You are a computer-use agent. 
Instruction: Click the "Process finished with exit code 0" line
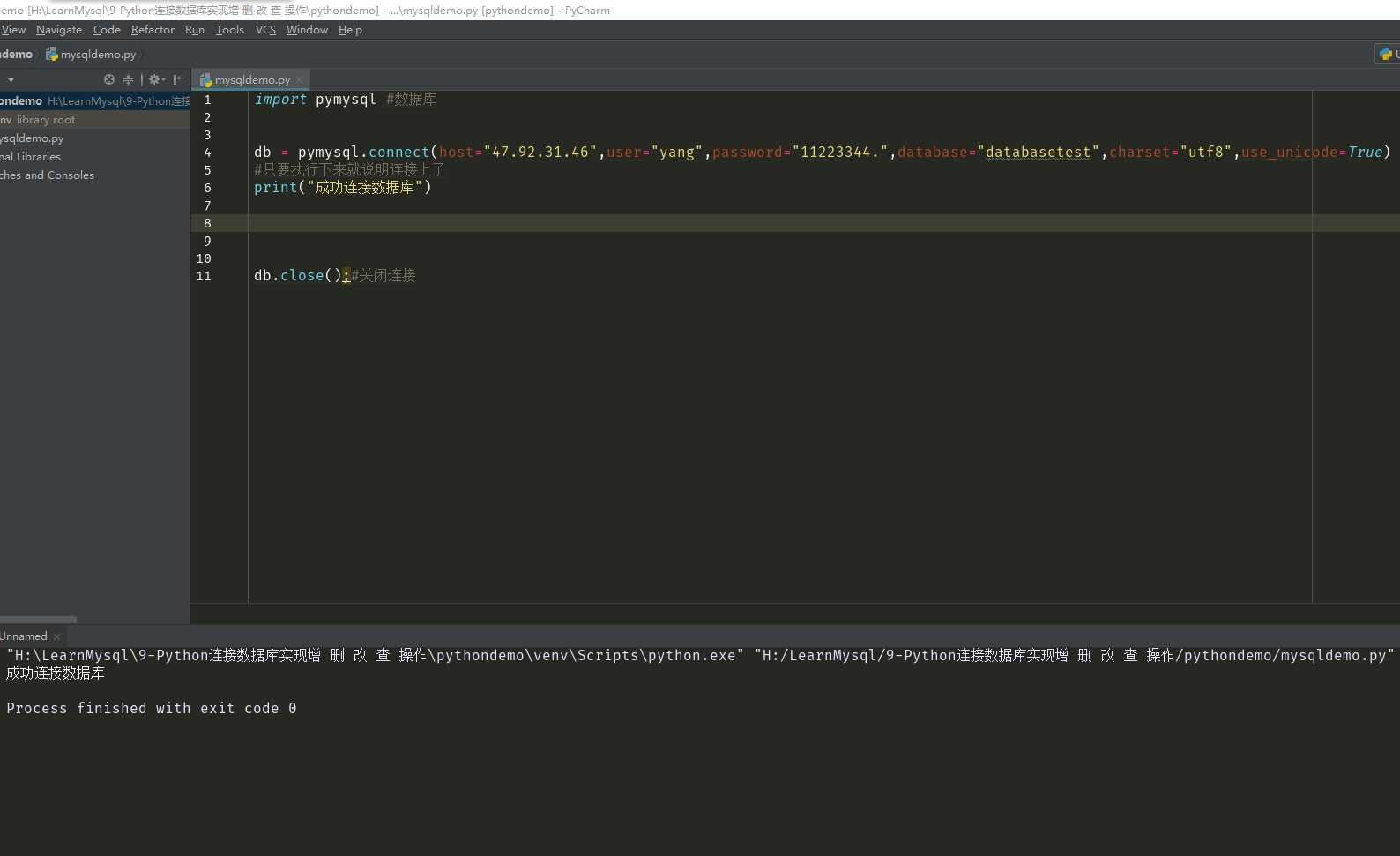tap(152, 709)
